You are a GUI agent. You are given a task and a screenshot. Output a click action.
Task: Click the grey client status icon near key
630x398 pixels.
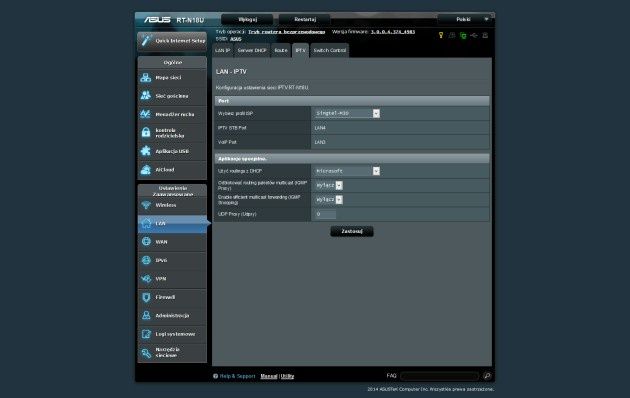pyautogui.click(x=452, y=35)
